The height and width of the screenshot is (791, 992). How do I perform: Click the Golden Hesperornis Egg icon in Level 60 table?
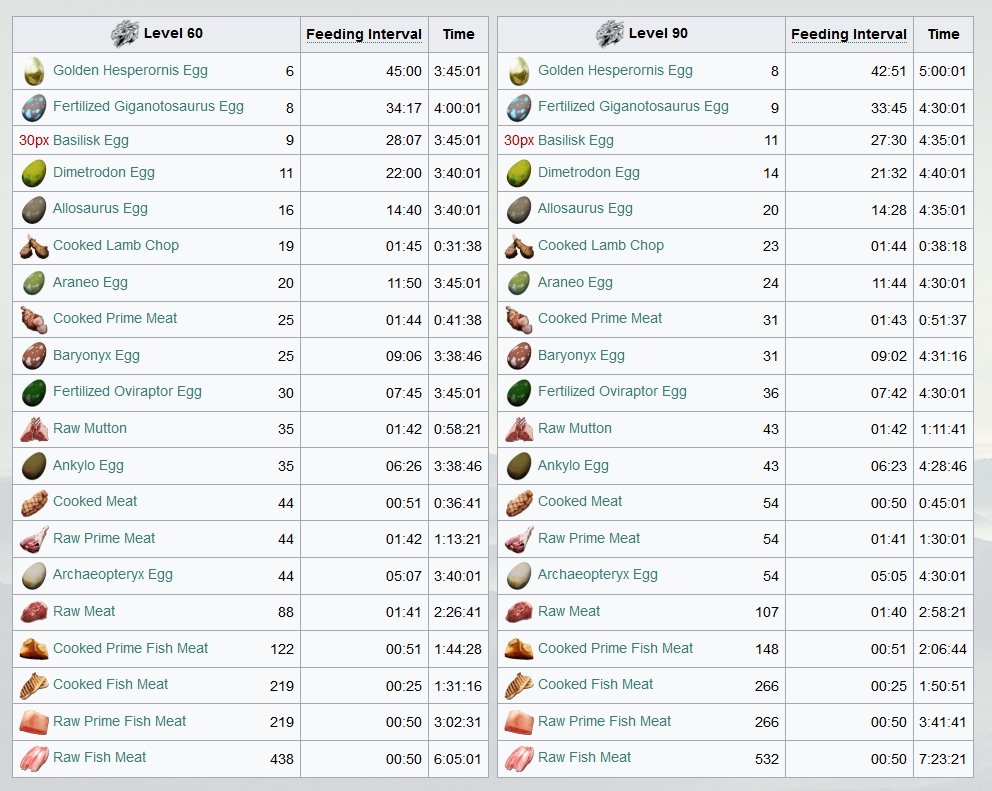34,71
